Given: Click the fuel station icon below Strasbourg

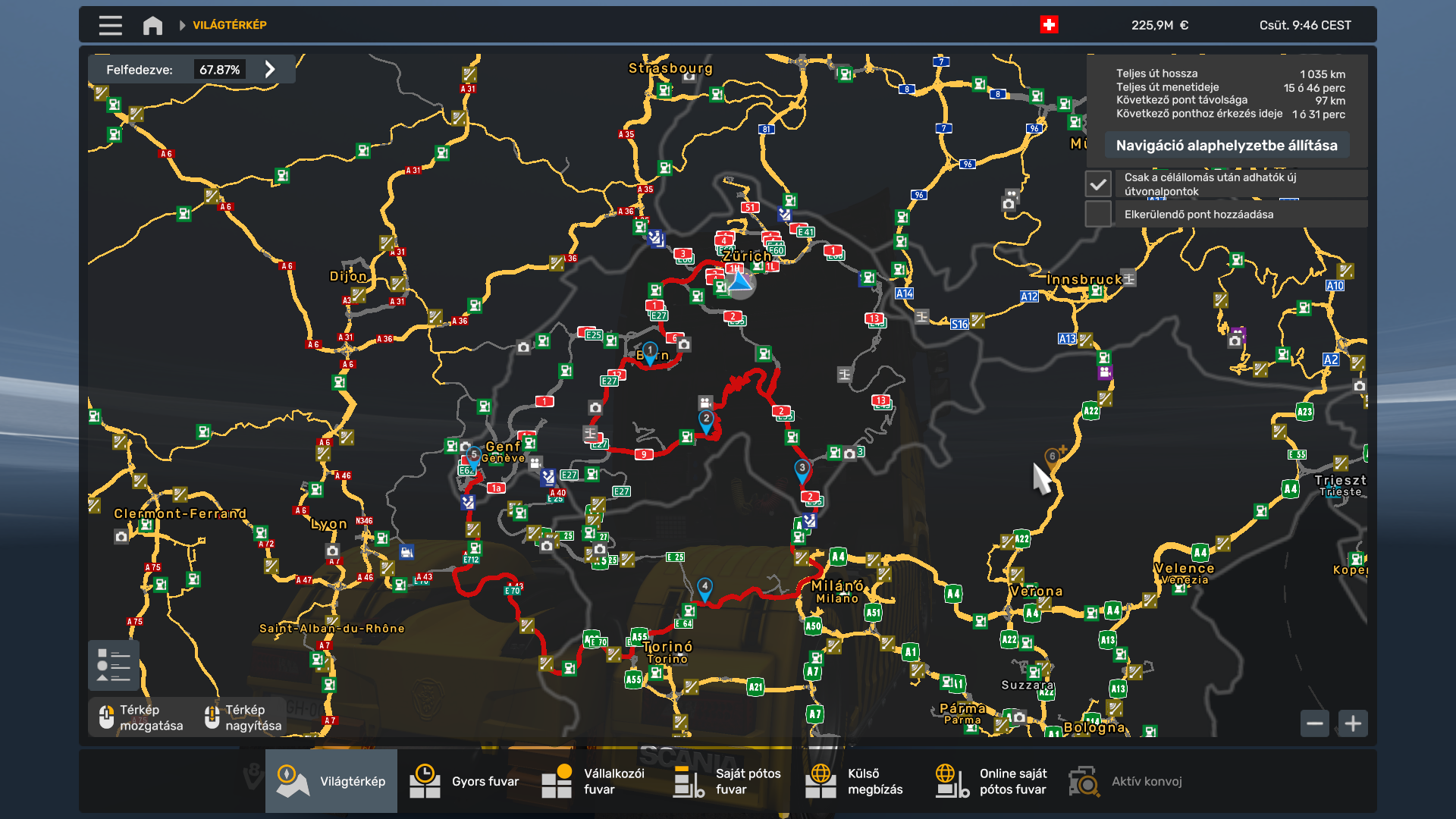Looking at the screenshot, I should pos(664,90).
